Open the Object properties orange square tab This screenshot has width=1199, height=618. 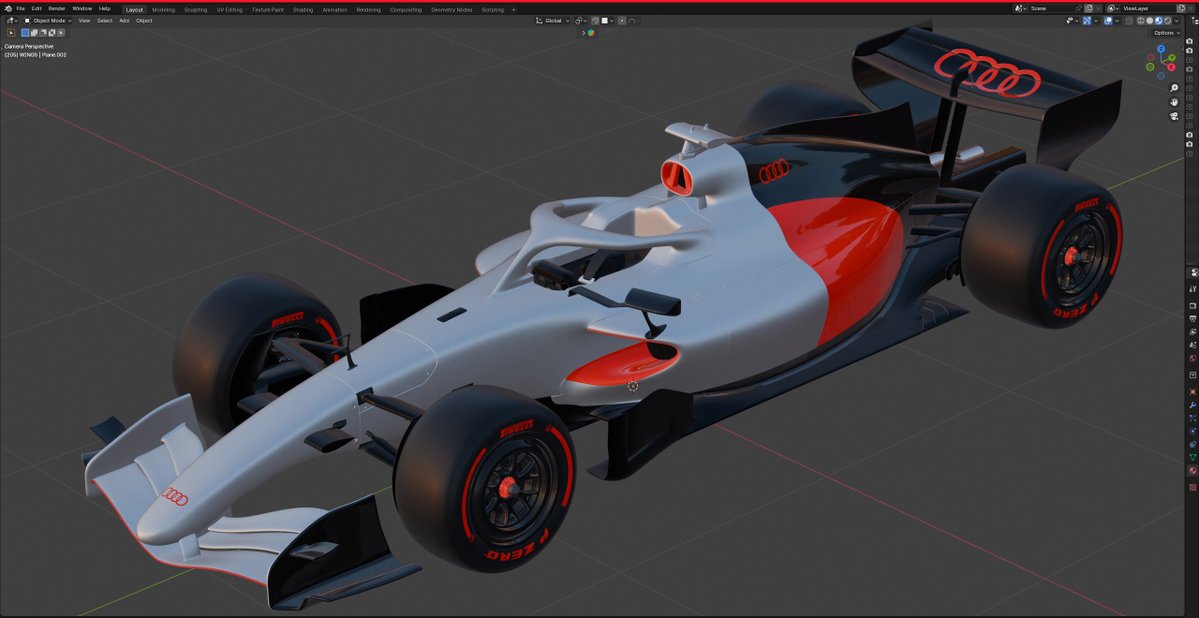1192,392
